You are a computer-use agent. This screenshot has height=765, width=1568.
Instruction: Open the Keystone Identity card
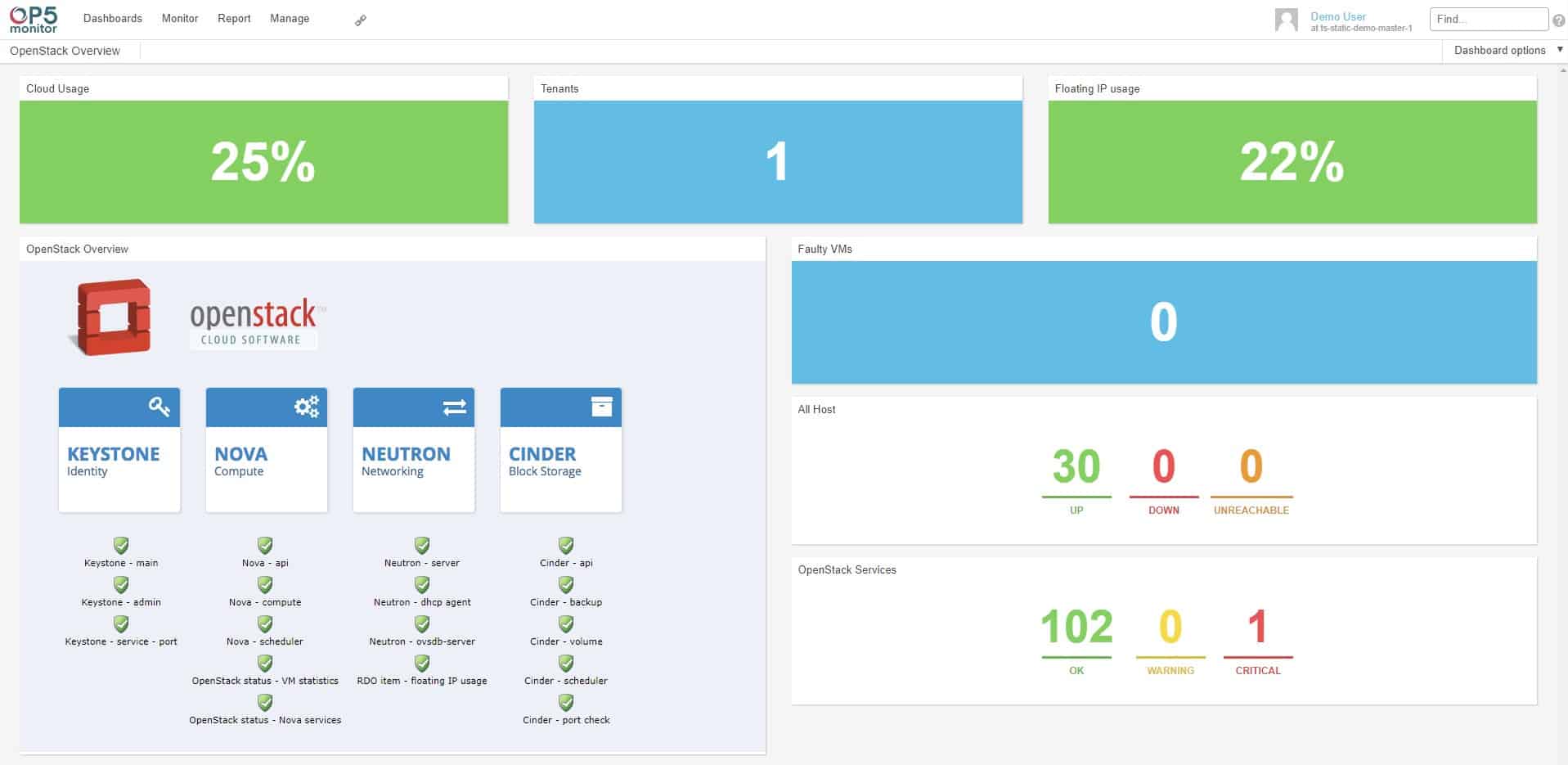coord(119,450)
